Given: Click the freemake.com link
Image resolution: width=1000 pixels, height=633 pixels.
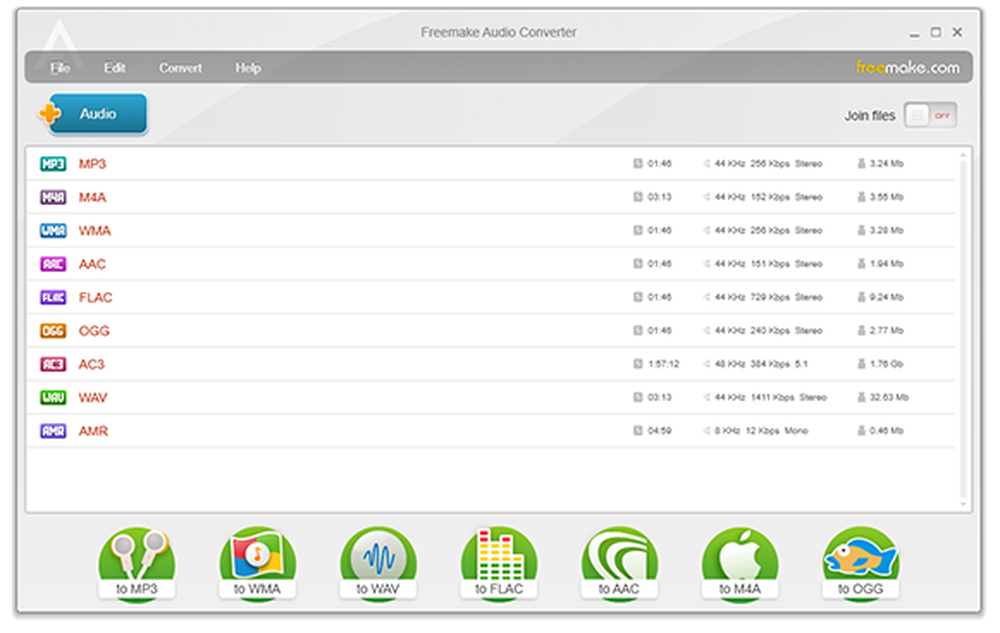Looking at the screenshot, I should click(x=908, y=68).
